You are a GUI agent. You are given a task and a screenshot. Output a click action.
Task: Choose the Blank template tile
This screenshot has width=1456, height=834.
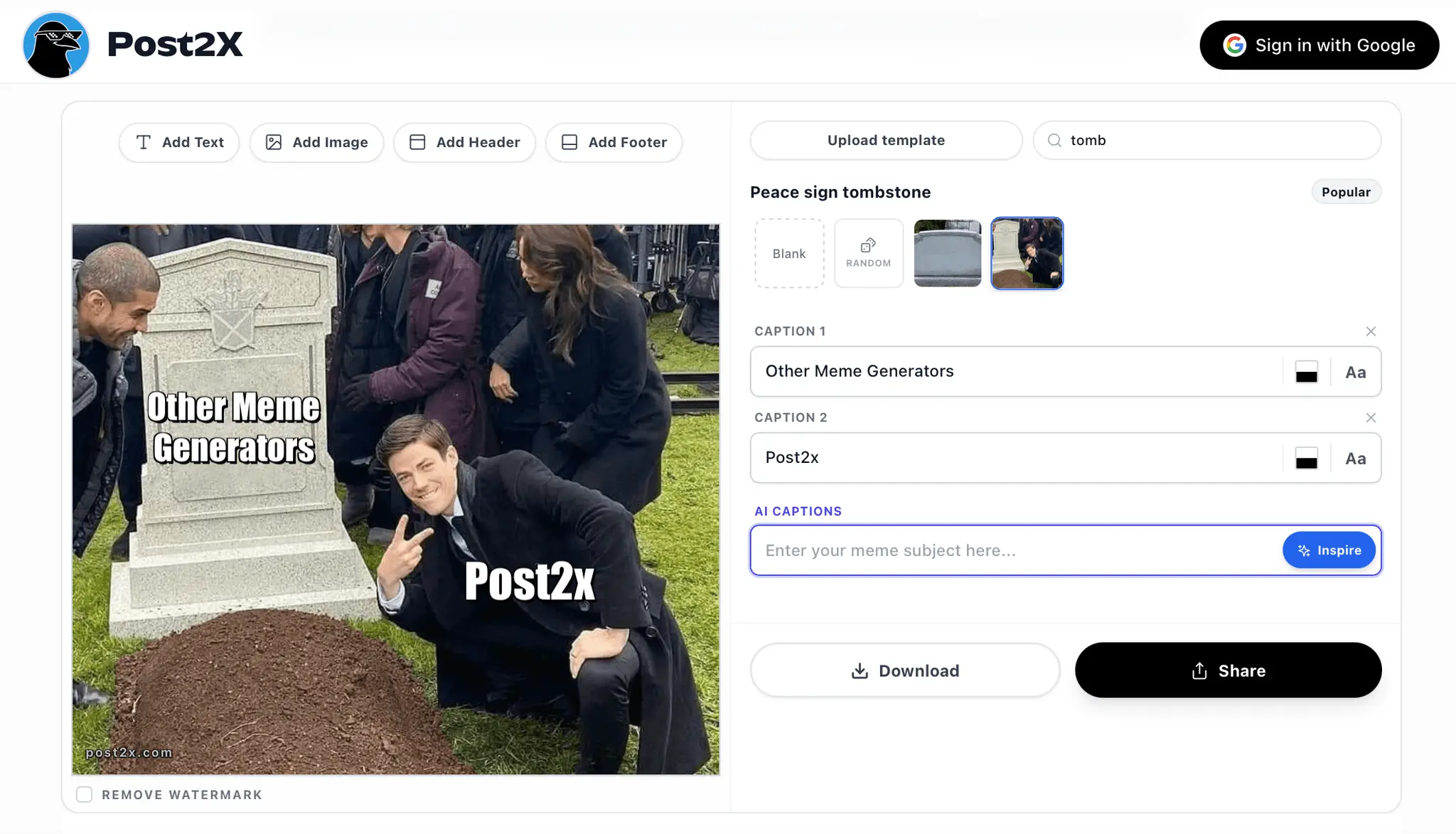789,253
